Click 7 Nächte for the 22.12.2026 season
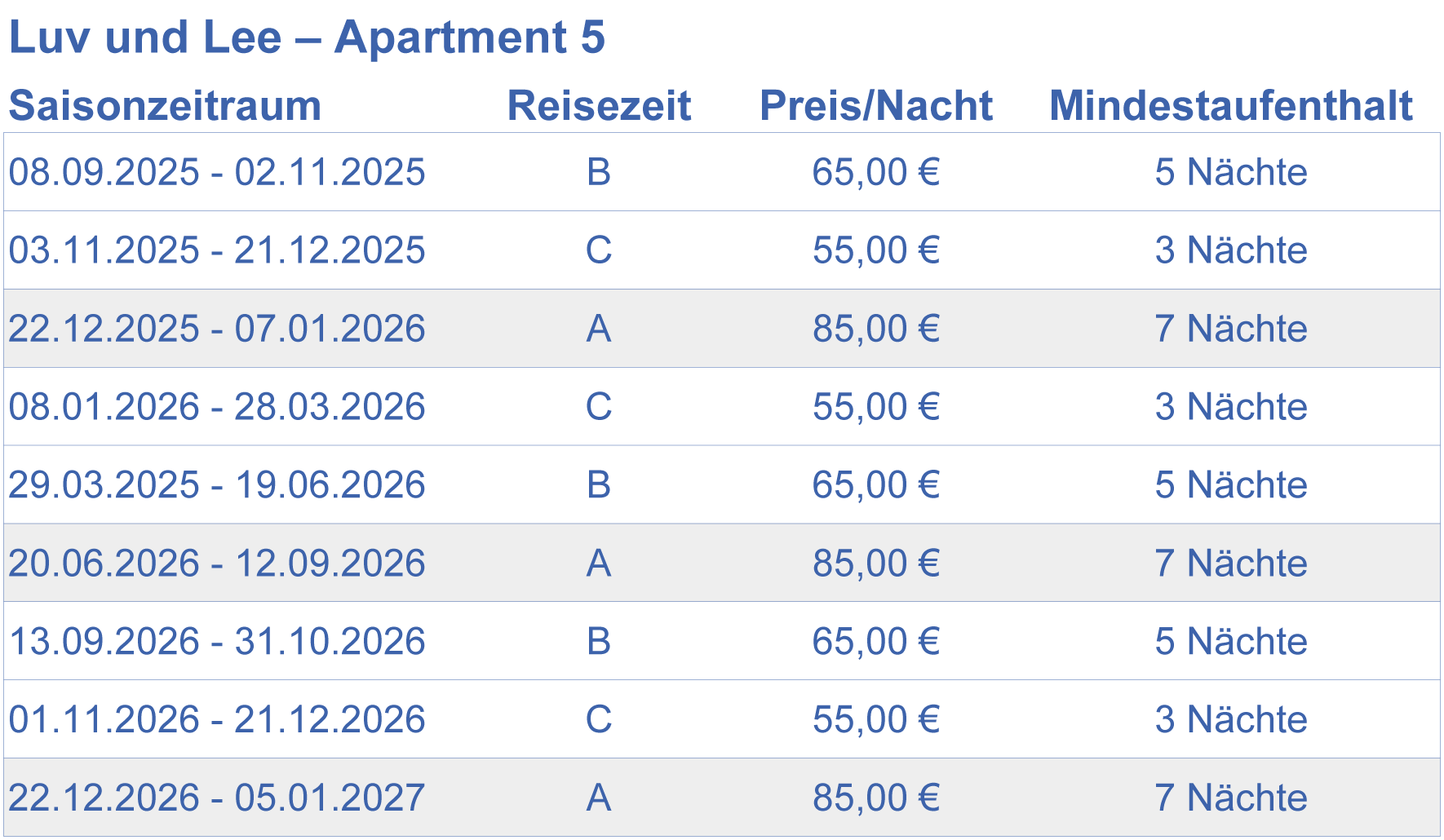 [1230, 798]
